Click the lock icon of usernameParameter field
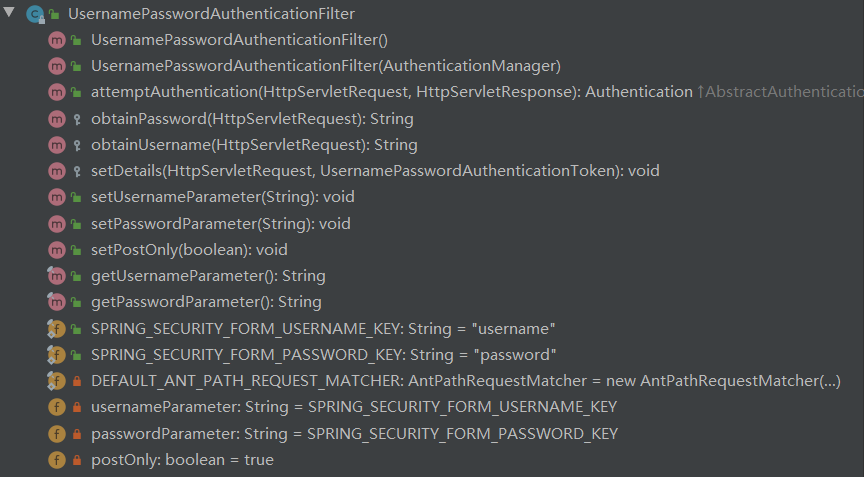Screen dimensions: 864x477 (x=76, y=407)
